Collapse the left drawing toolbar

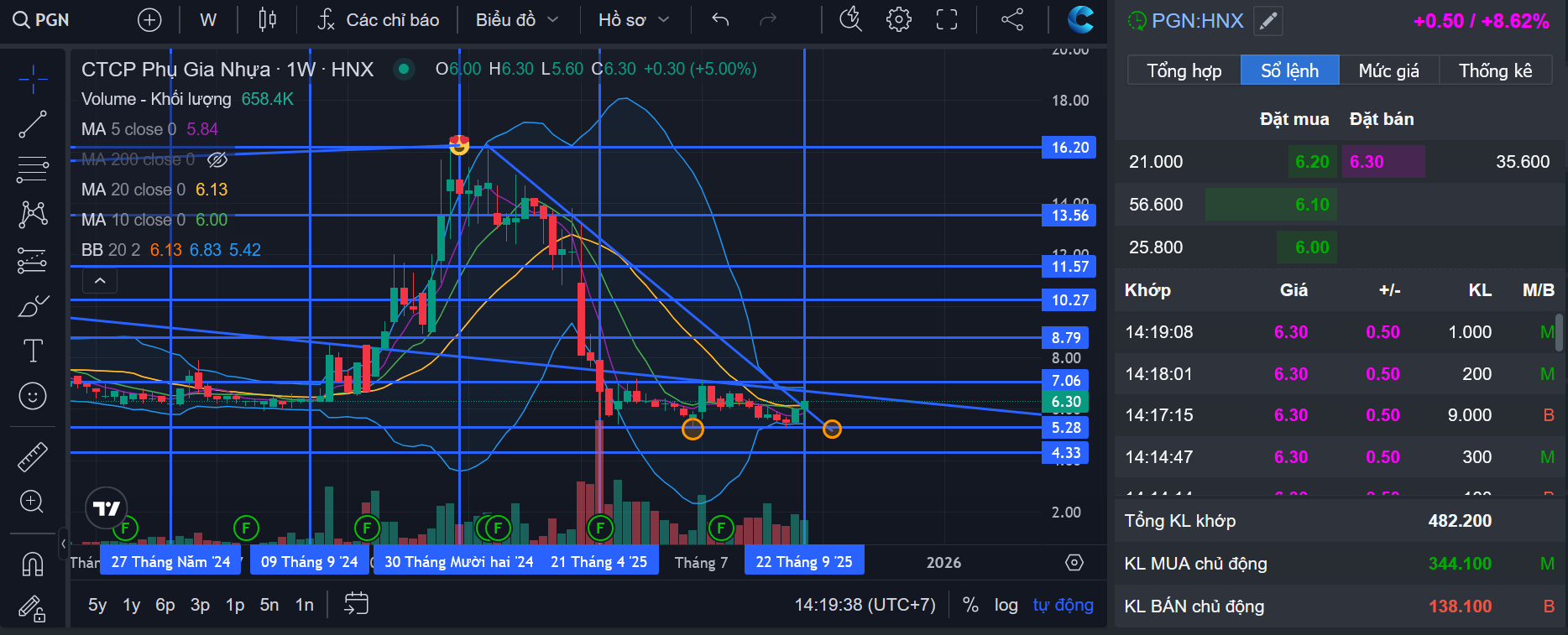tap(63, 544)
